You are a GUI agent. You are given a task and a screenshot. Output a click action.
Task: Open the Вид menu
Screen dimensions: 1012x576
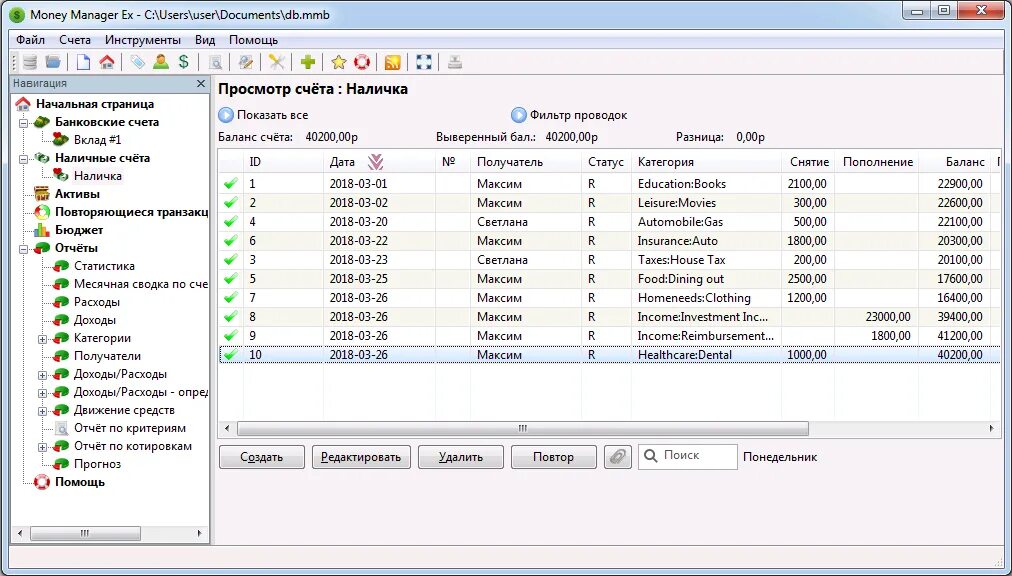coord(205,40)
